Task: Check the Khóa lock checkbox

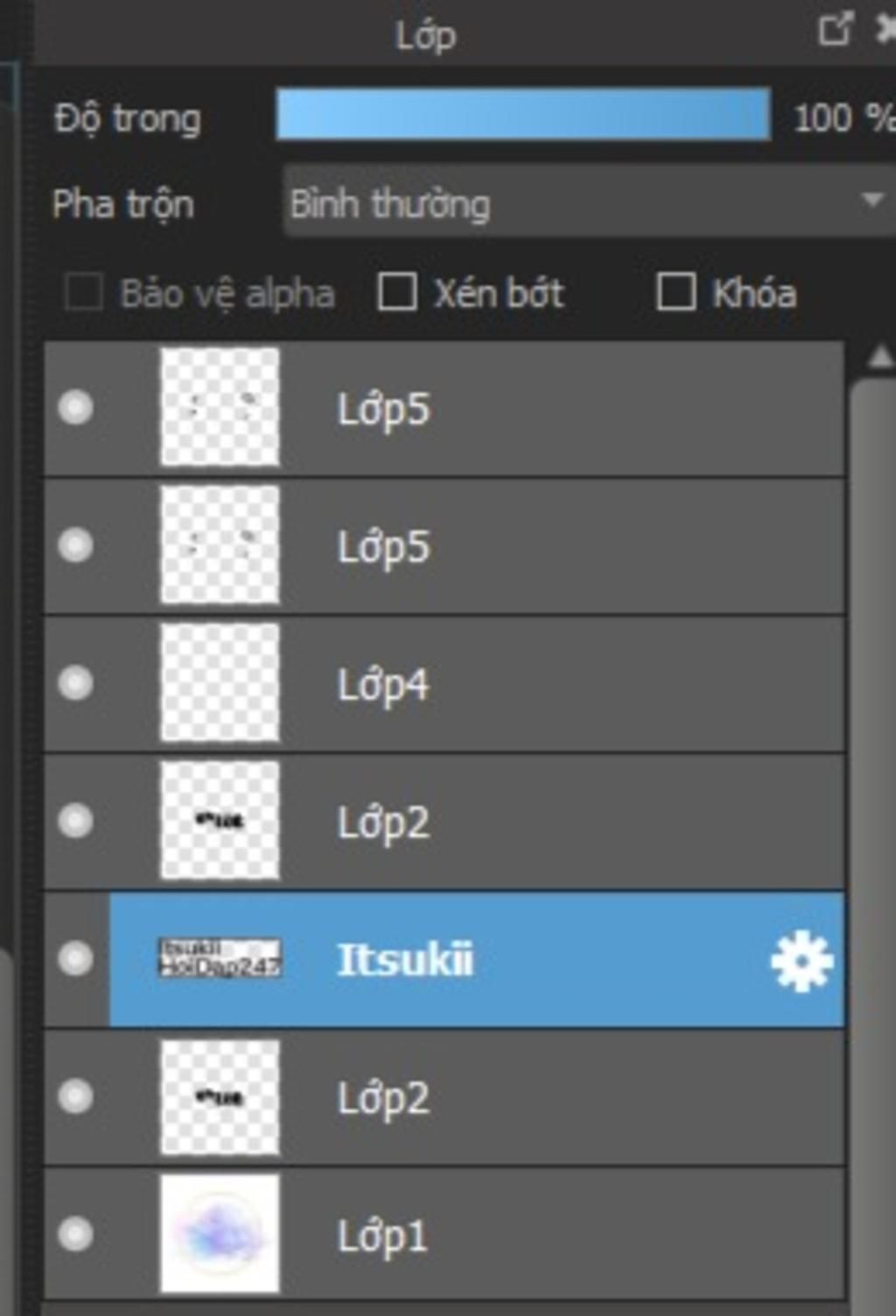Action: point(676,292)
